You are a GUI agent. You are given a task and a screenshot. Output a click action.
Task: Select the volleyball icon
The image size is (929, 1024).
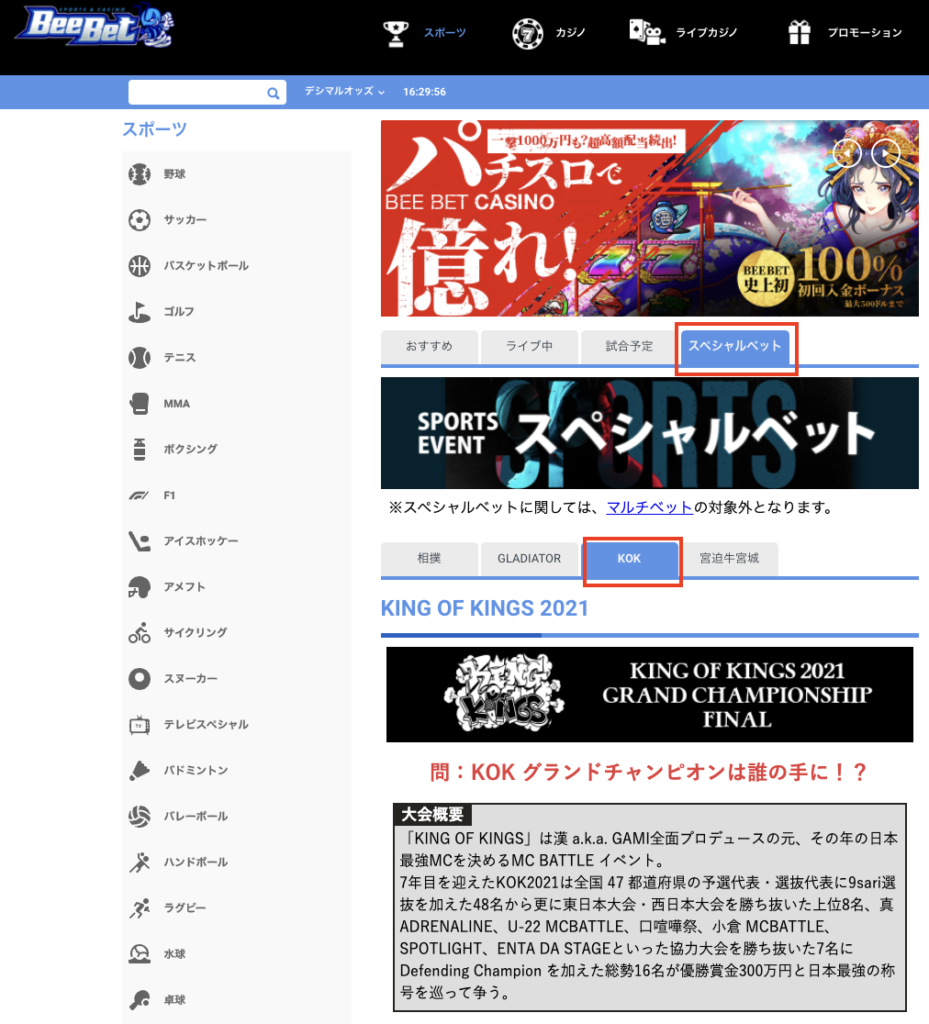point(139,816)
